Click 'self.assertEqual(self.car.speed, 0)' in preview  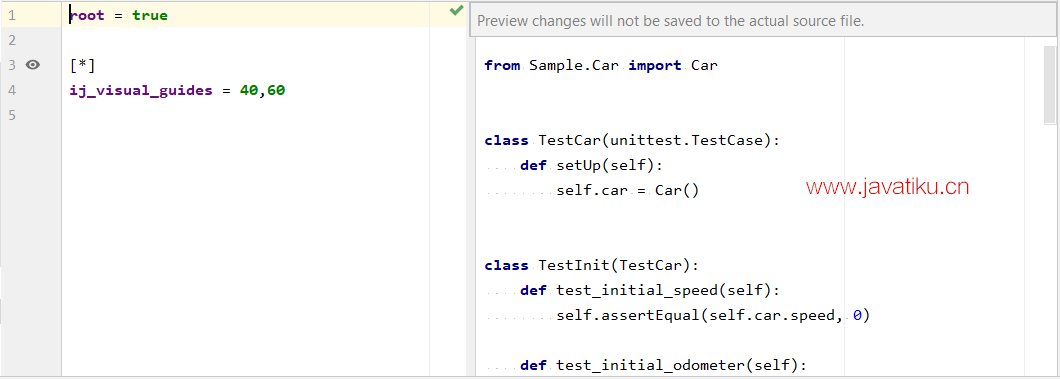(713, 315)
